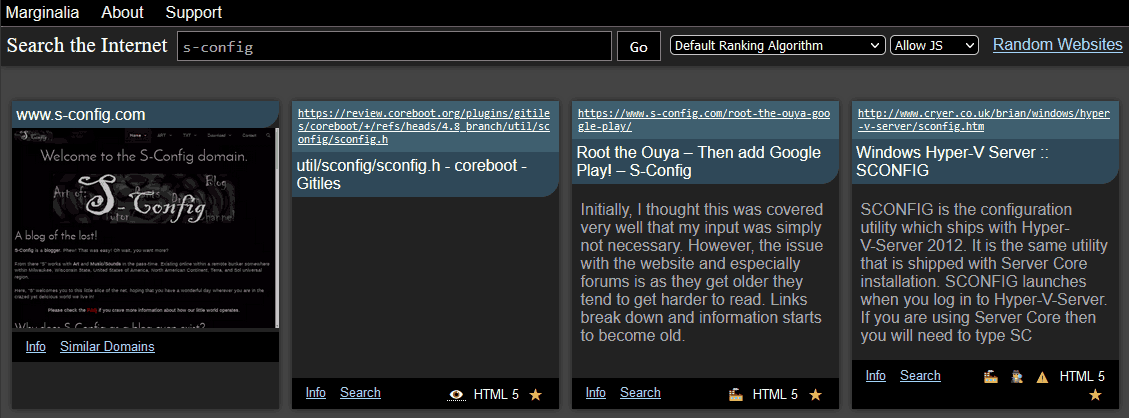The width and height of the screenshot is (1129, 418).
Task: Open the Info link on the www.s-config.com card
Action: point(36,347)
